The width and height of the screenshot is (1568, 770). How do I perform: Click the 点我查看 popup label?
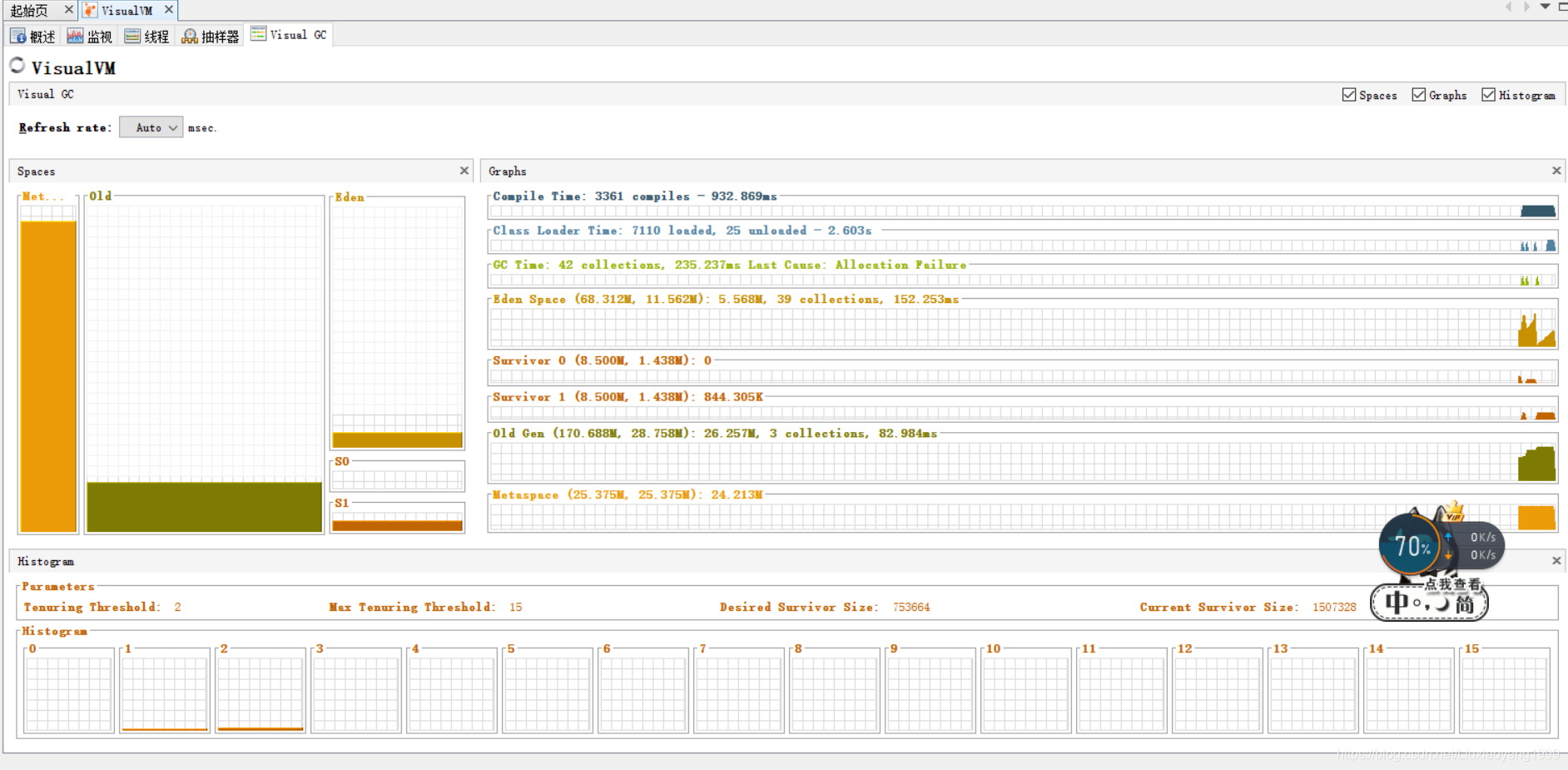click(x=1452, y=584)
